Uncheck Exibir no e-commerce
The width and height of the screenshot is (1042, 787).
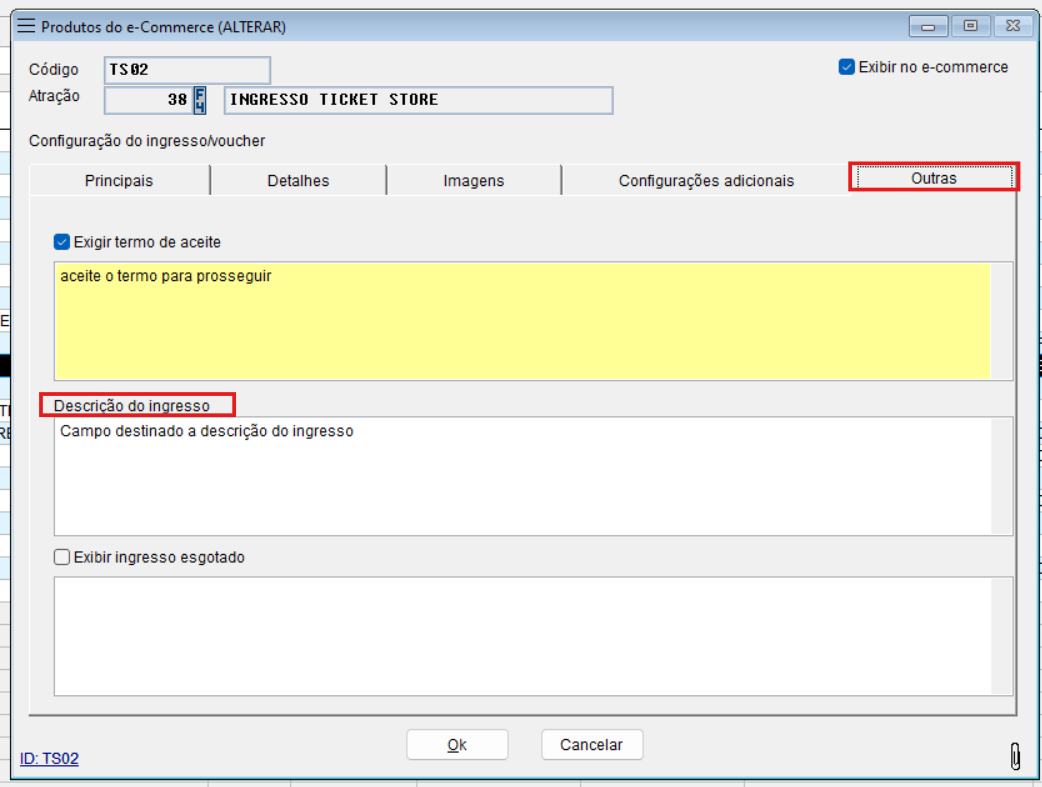click(x=847, y=67)
